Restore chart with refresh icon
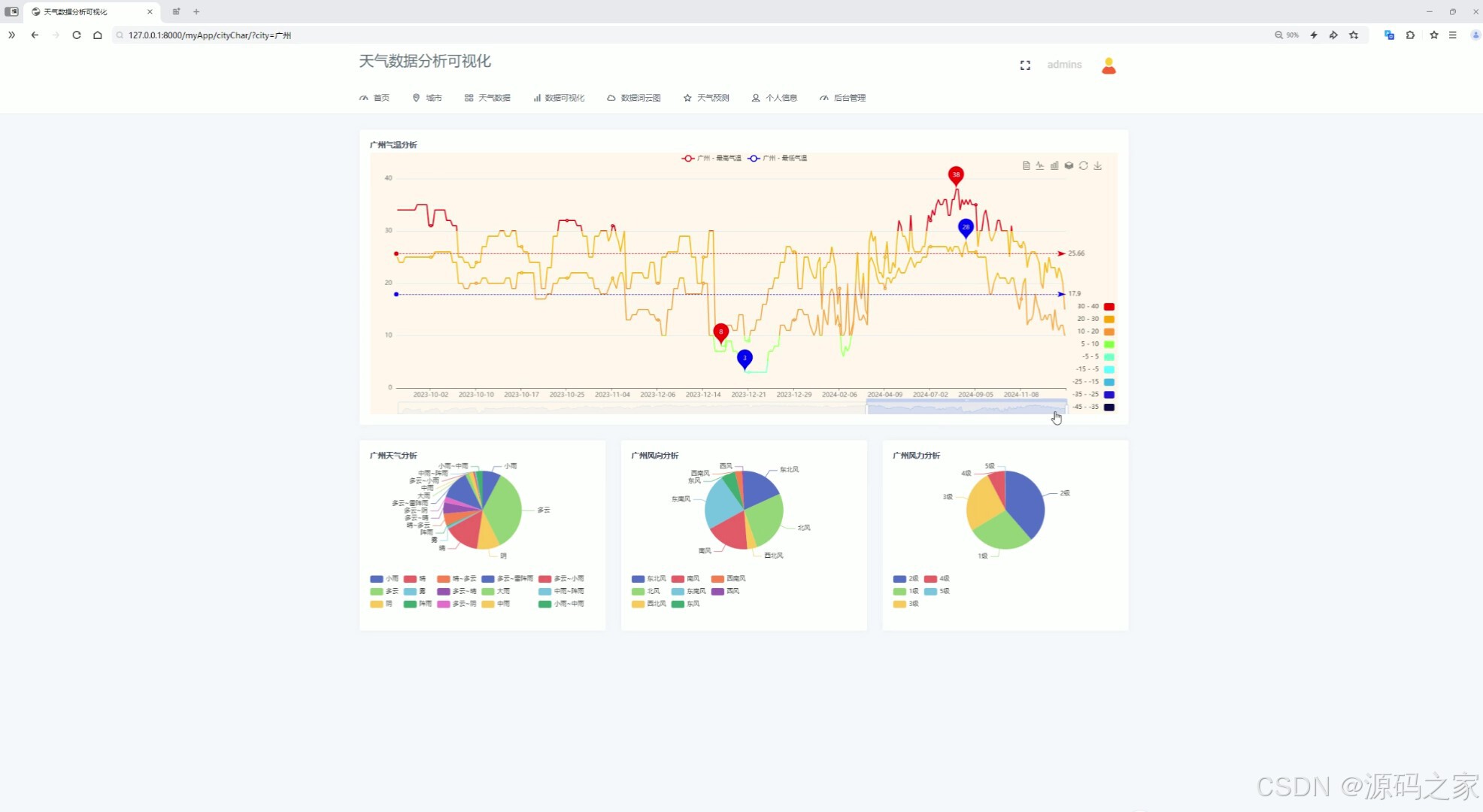Screen dimensions: 1483x812 pos(1083,165)
